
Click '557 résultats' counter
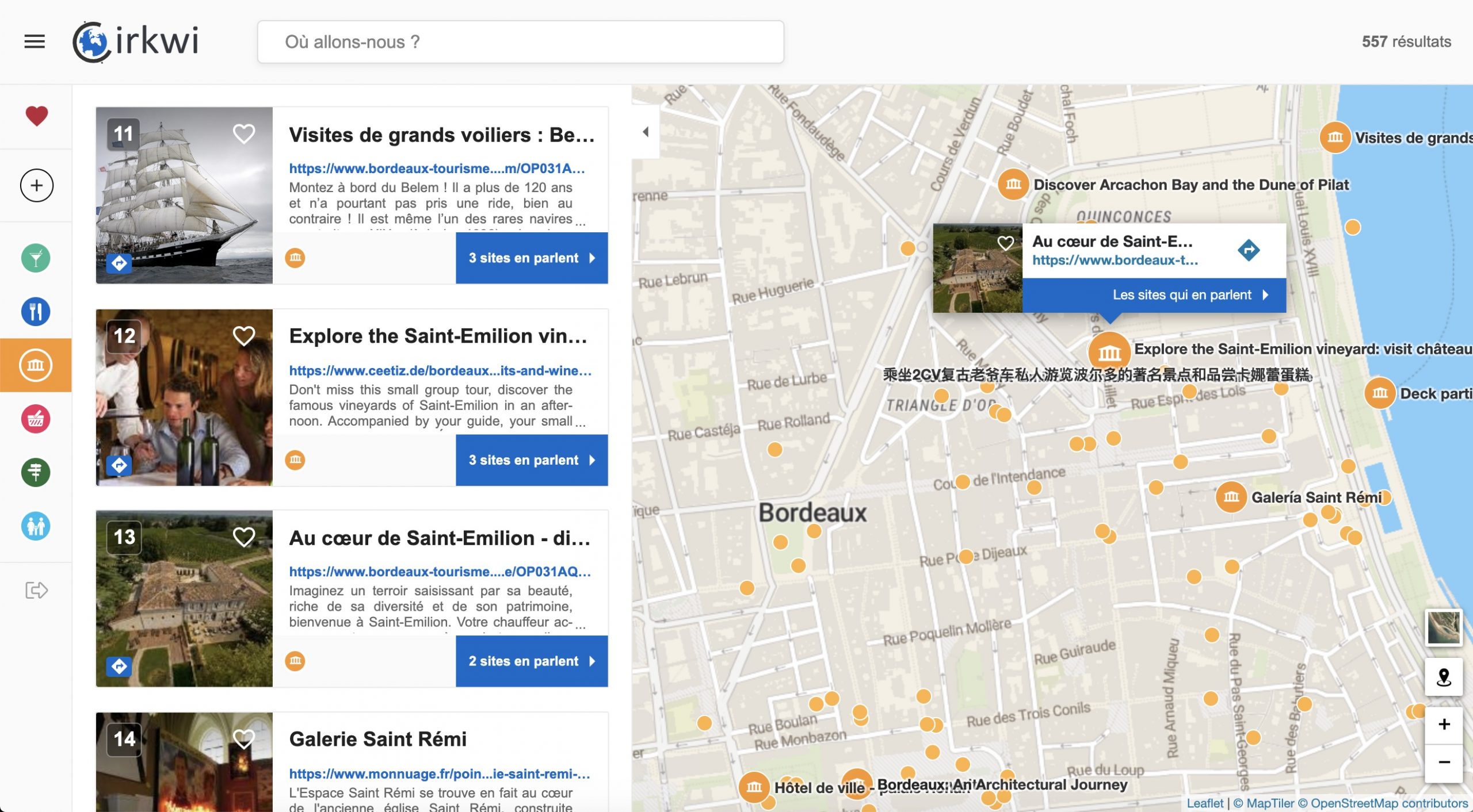tap(1406, 41)
